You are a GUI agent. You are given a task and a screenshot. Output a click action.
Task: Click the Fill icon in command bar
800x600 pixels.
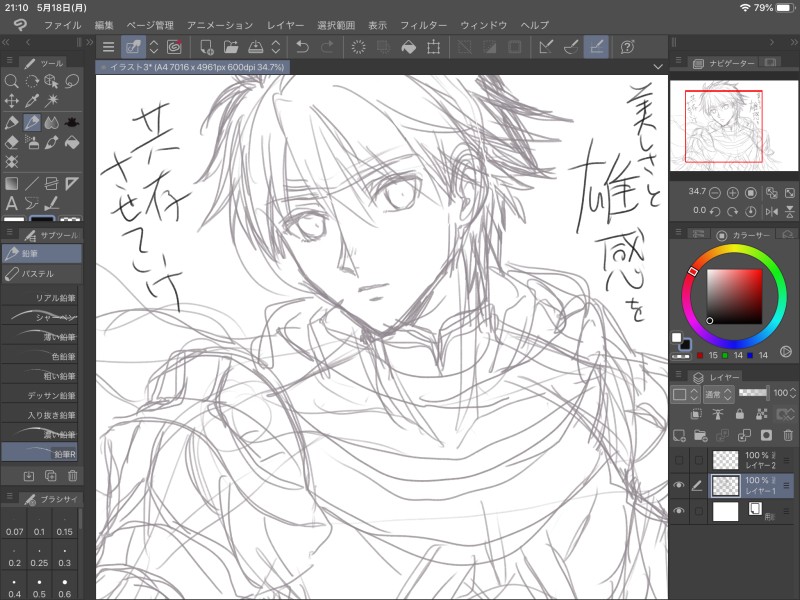(x=409, y=47)
